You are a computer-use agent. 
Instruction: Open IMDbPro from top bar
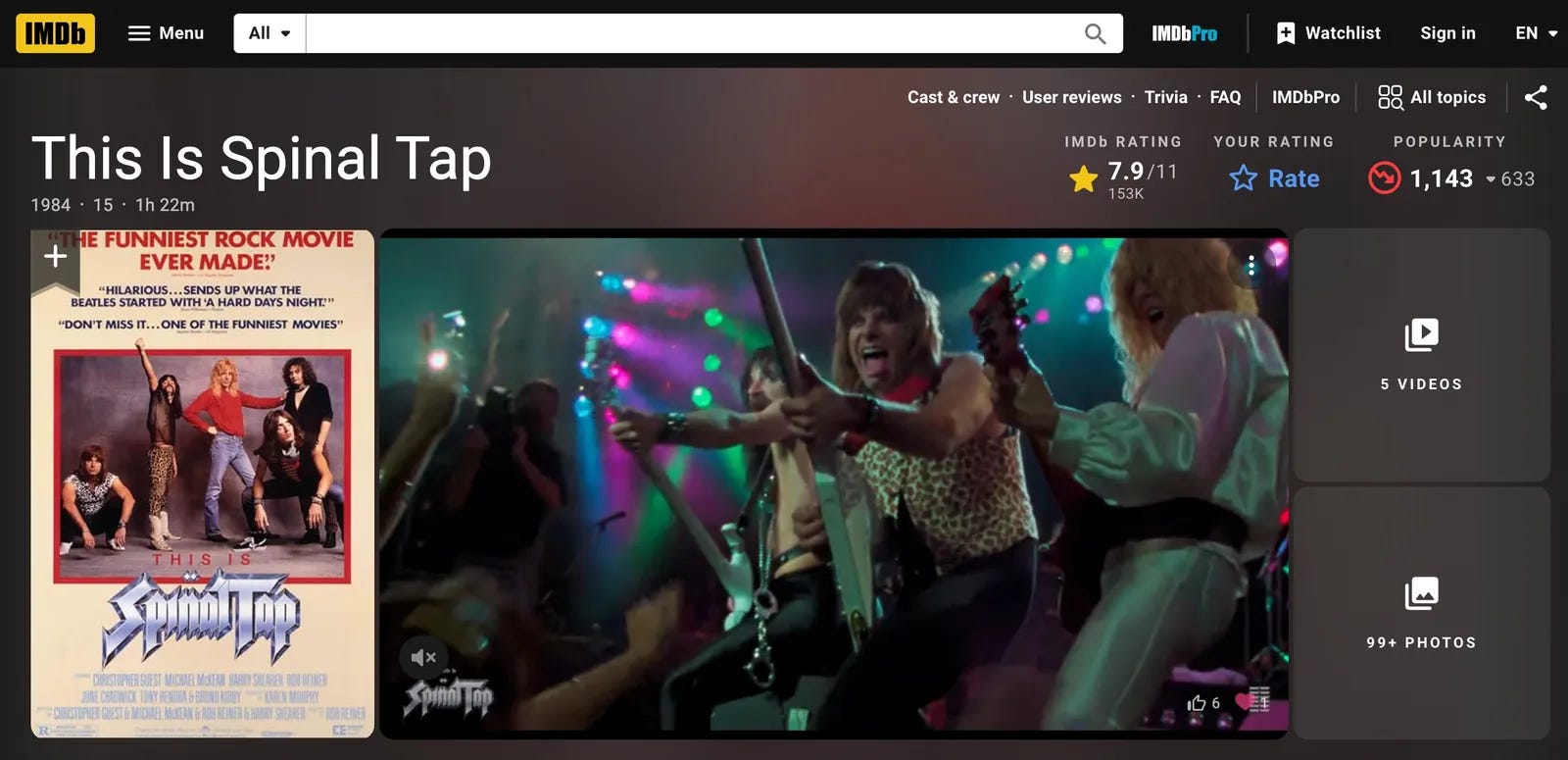[x=1184, y=33]
